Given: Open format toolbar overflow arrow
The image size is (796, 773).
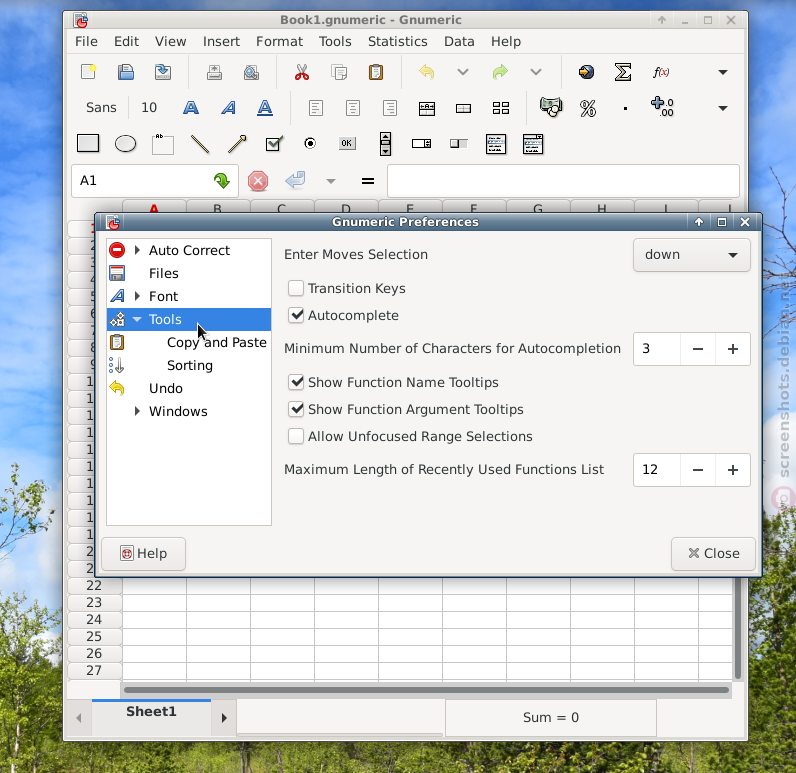Looking at the screenshot, I should [x=723, y=108].
